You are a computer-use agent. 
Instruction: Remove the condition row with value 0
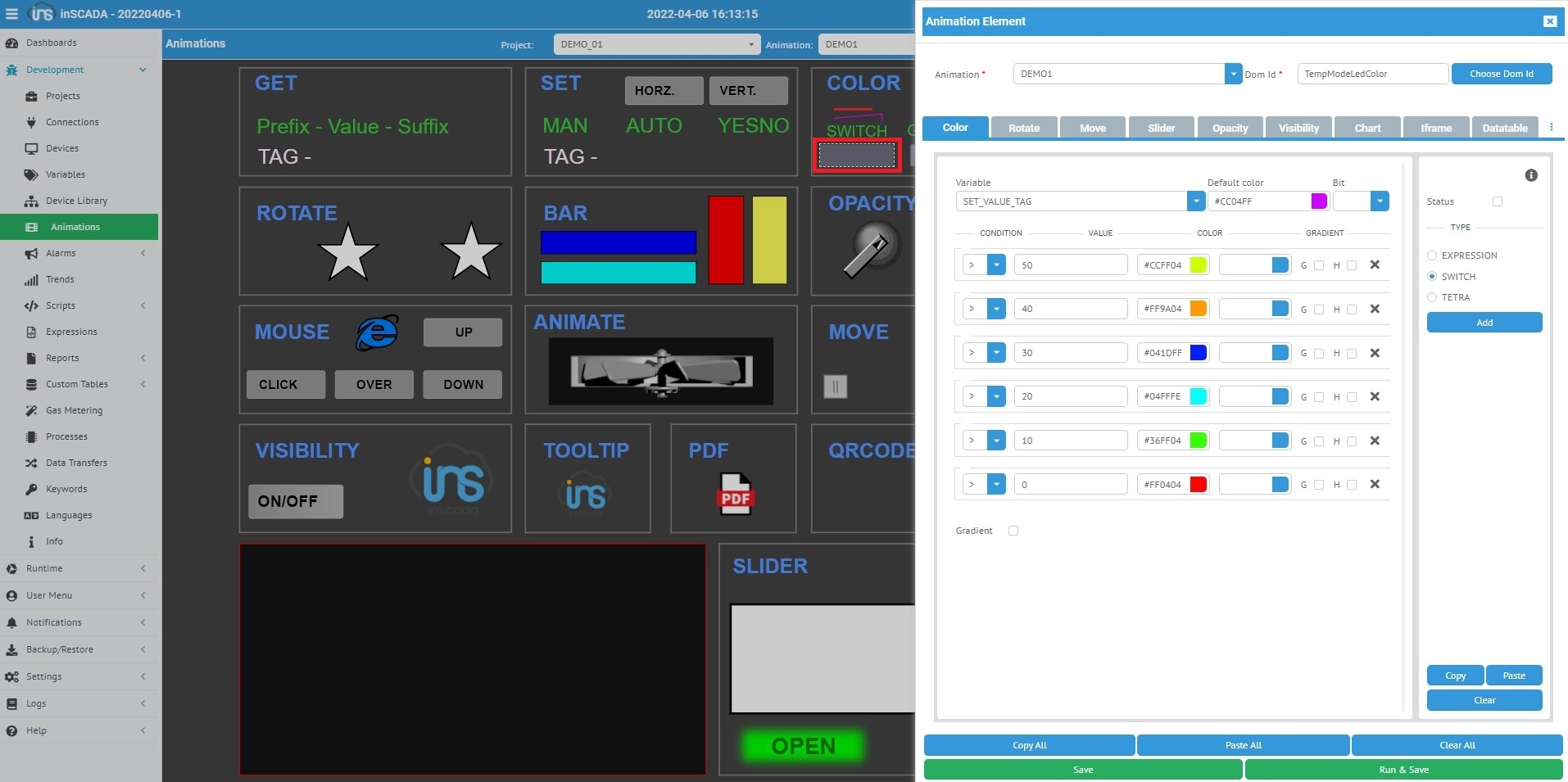click(x=1375, y=484)
